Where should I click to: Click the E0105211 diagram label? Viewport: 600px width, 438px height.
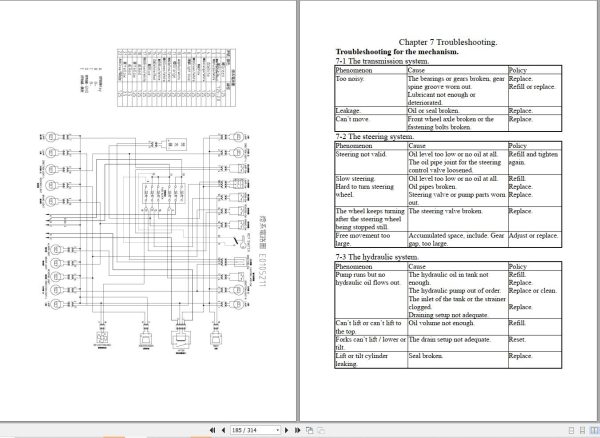(x=262, y=270)
